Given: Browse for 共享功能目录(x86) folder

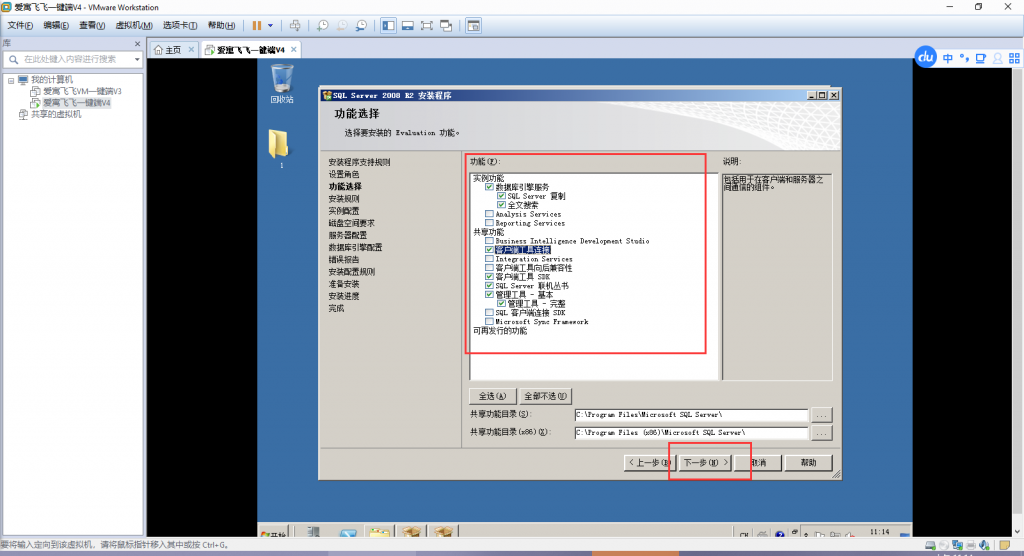Looking at the screenshot, I should tap(822, 433).
